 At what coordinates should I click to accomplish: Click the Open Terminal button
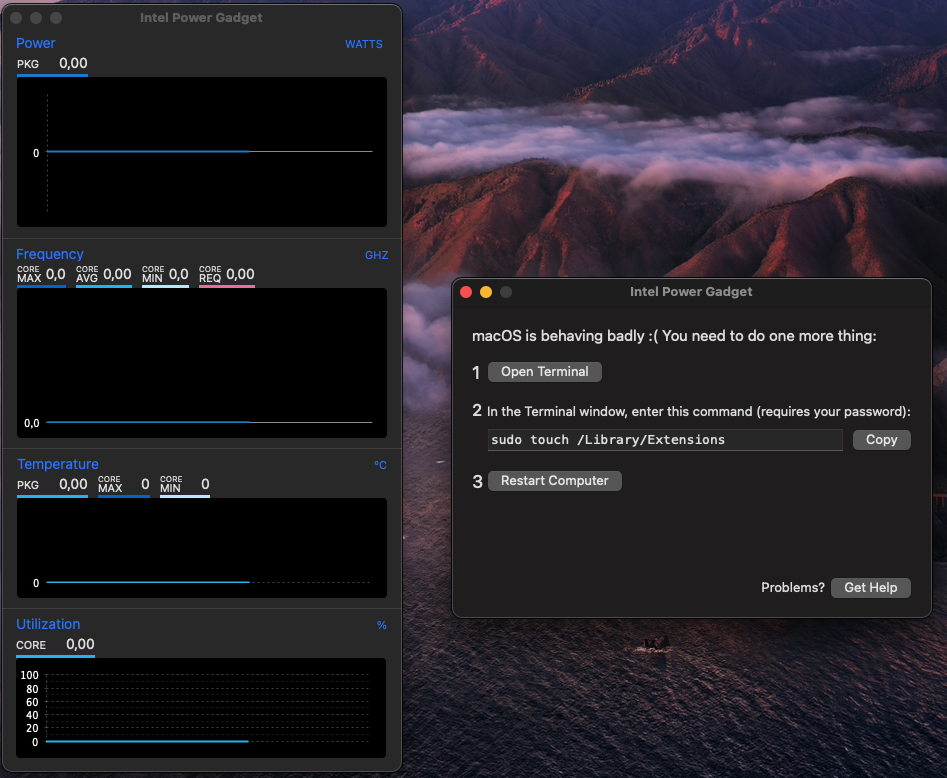[544, 371]
